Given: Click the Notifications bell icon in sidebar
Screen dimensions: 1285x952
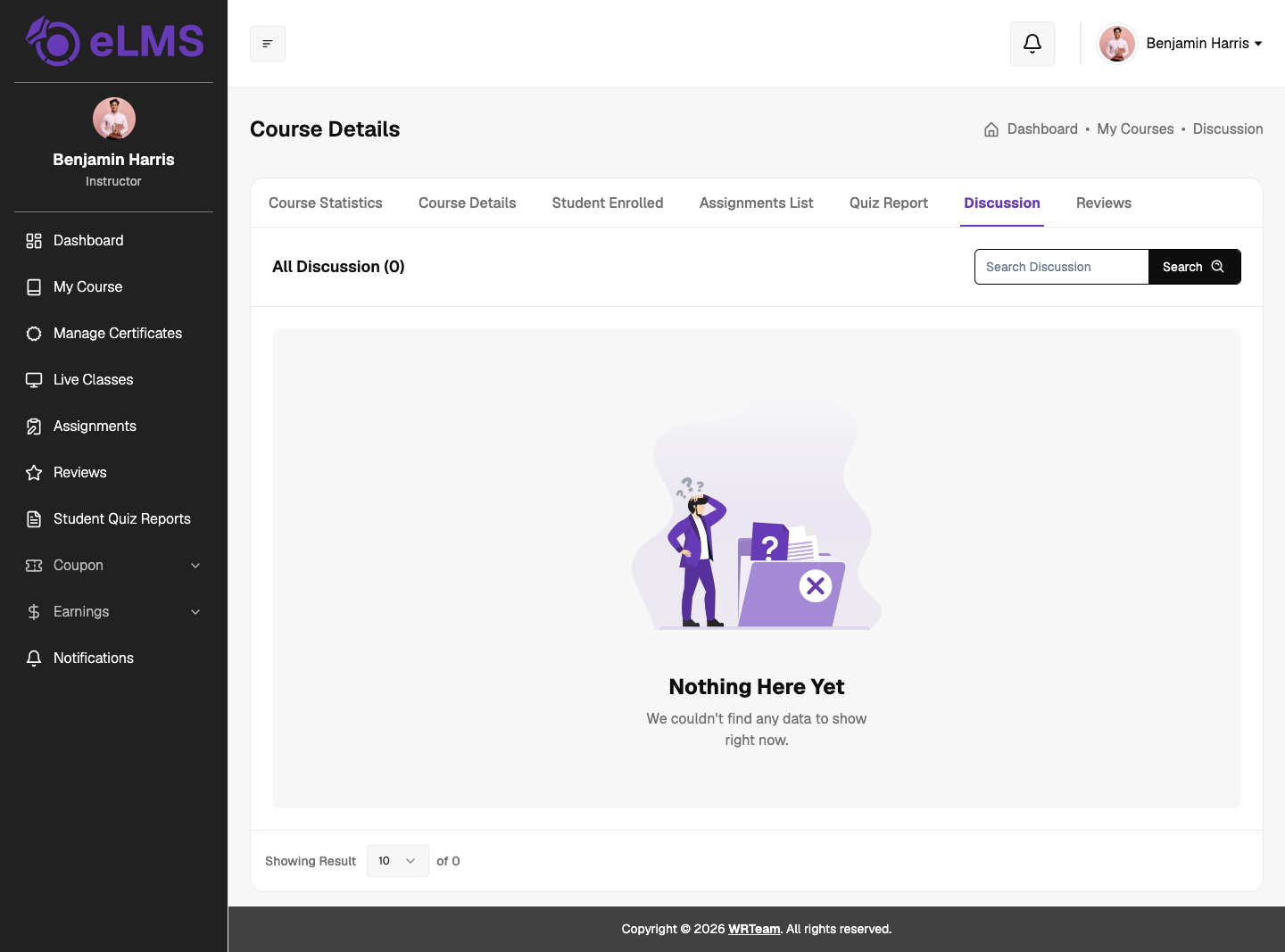Looking at the screenshot, I should pyautogui.click(x=34, y=658).
